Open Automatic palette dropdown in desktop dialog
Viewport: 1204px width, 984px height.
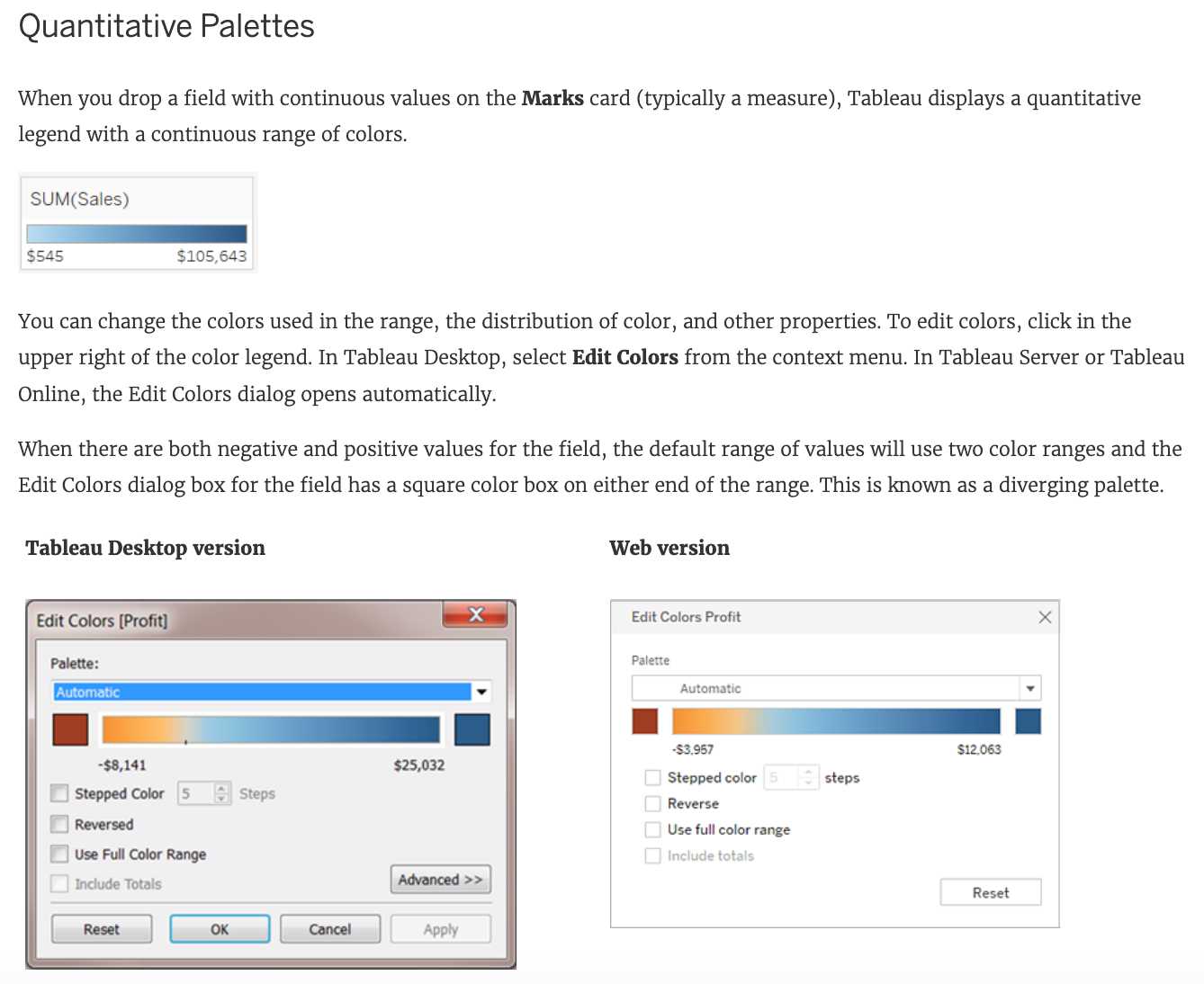[481, 692]
